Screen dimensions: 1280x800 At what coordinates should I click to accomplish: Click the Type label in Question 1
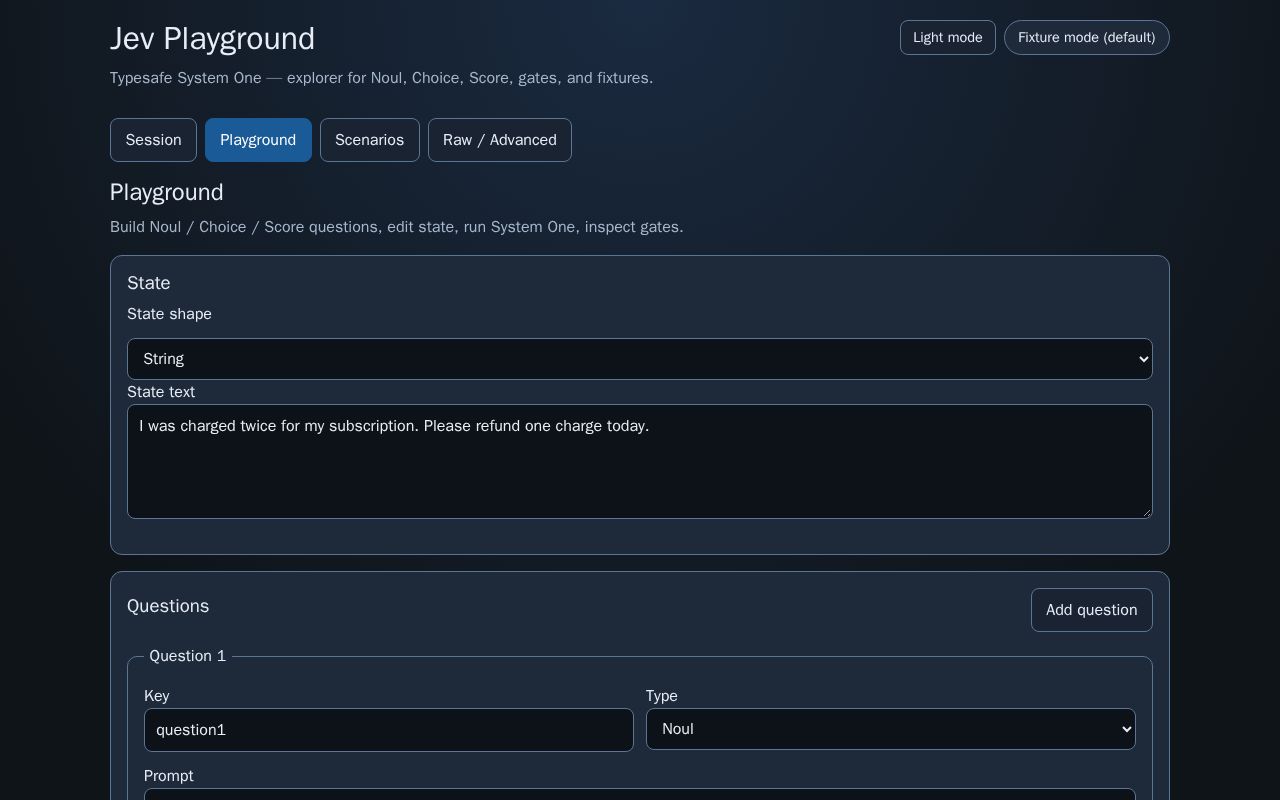[x=662, y=696]
